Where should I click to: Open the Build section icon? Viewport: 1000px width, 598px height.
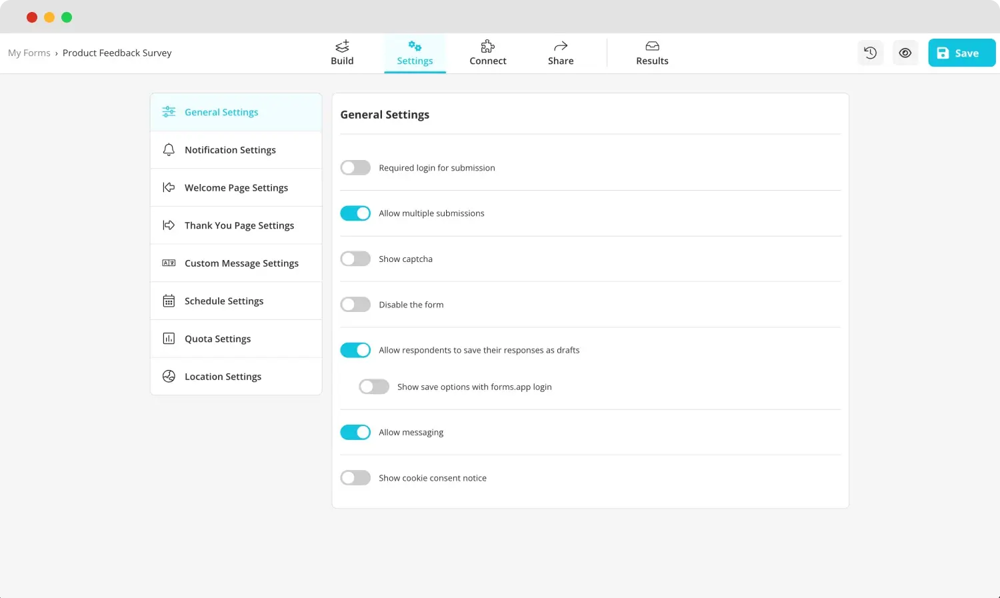tap(342, 45)
